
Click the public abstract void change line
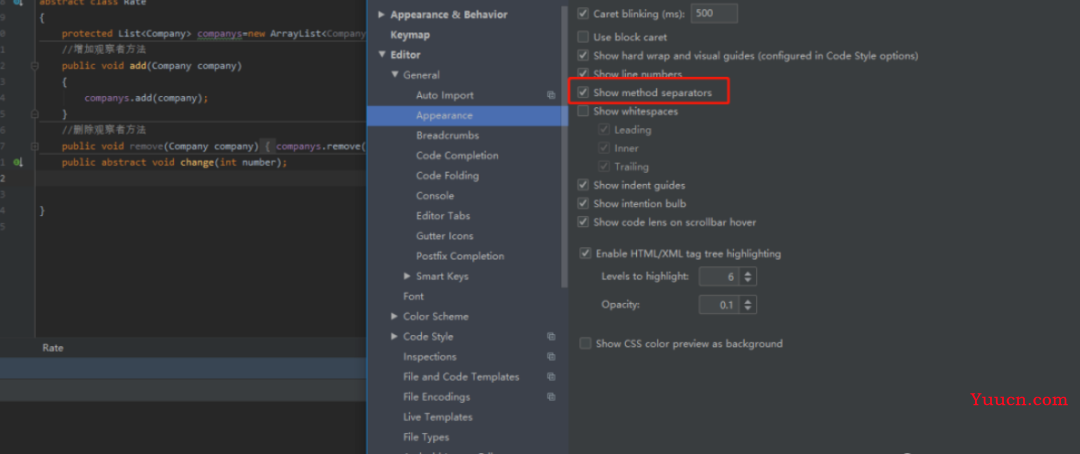point(174,163)
